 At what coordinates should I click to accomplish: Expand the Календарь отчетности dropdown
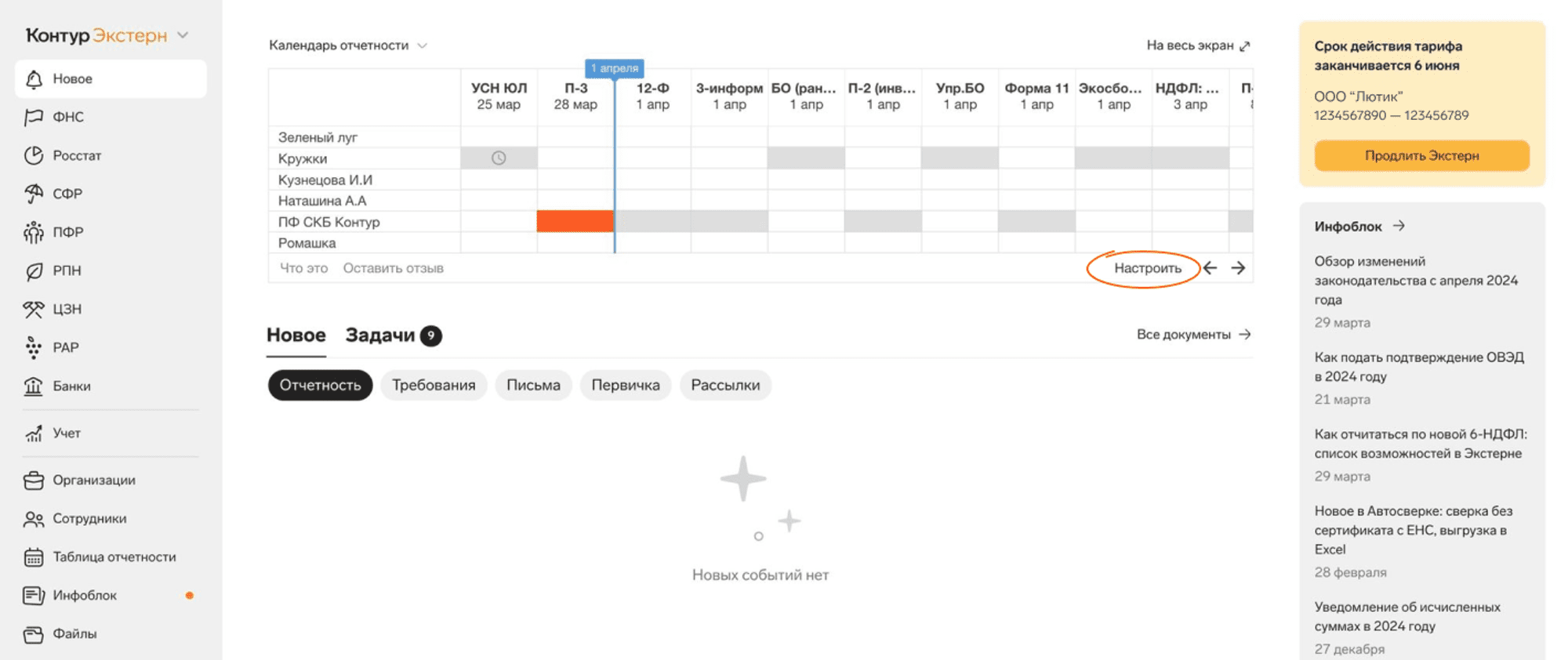coord(423,45)
